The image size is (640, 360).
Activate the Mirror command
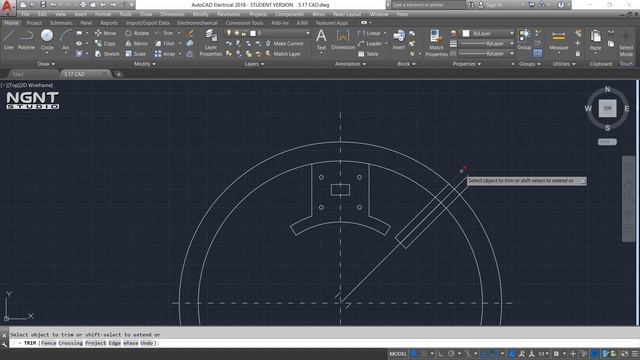pos(137,43)
